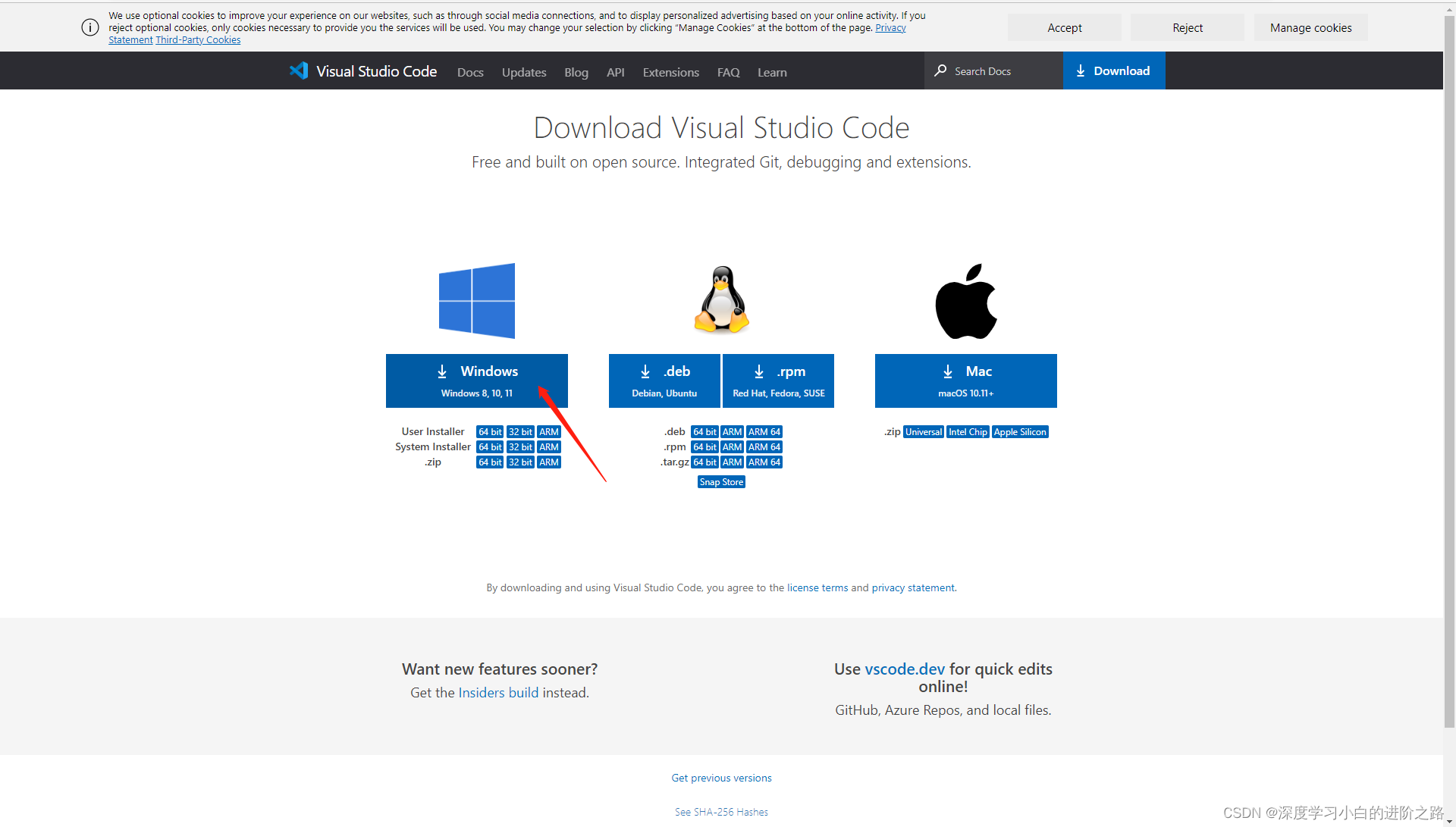Viewport: 1456px width, 827px height.
Task: Select Mac .zip Intel Chip
Action: (x=968, y=432)
